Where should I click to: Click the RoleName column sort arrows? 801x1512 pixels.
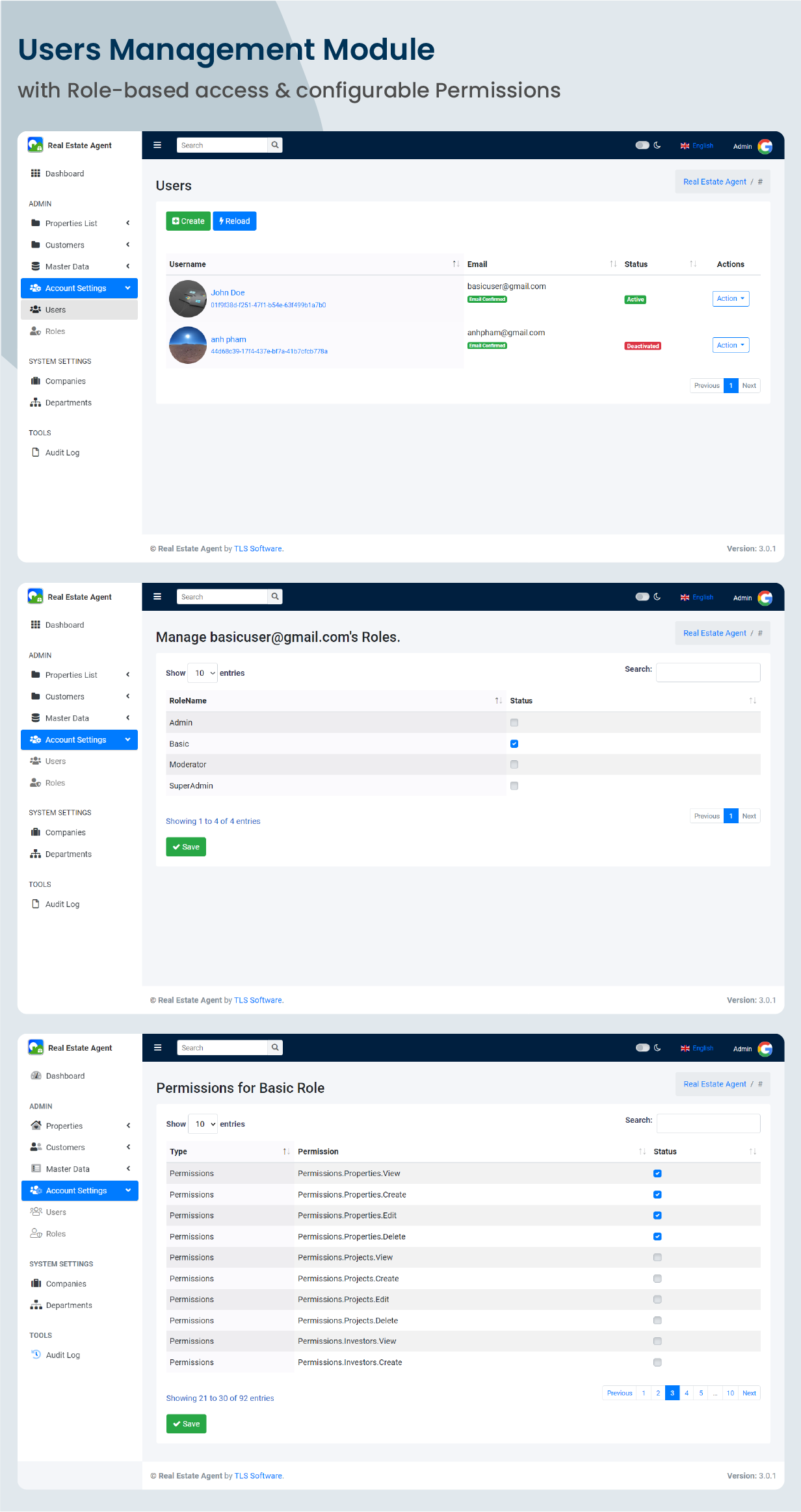(498, 700)
